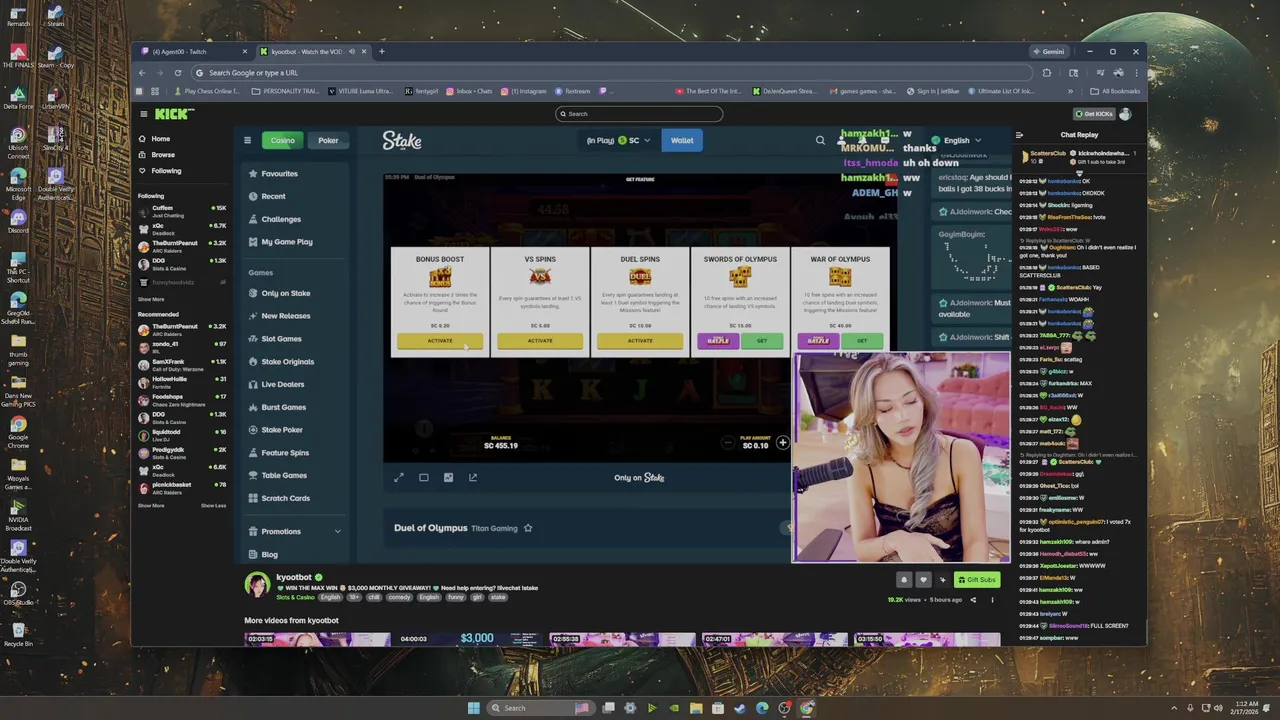Open New Releases category
This screenshot has width=1280, height=720.
[x=279, y=316]
